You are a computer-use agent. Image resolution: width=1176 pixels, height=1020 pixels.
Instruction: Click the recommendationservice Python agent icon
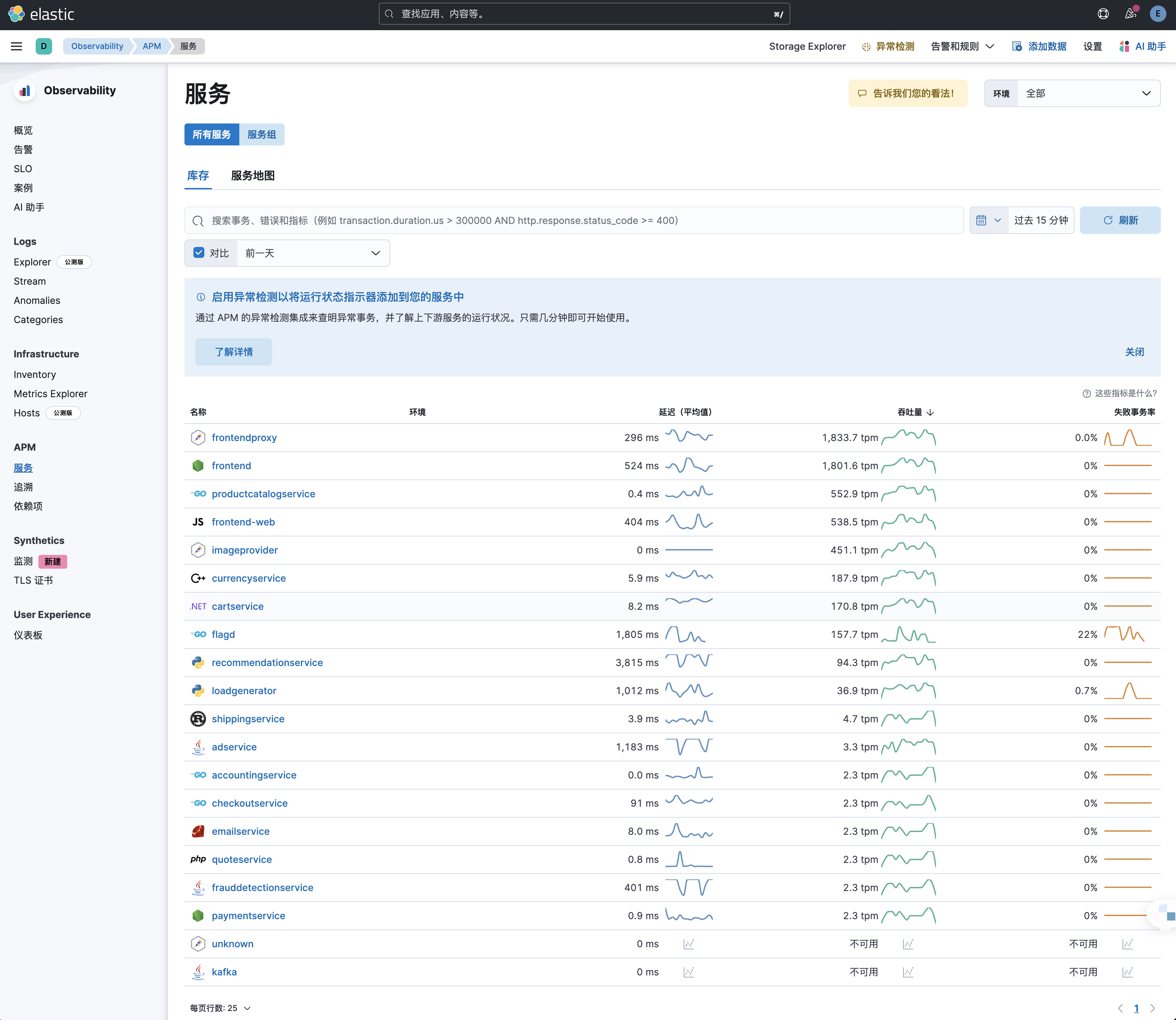click(198, 663)
